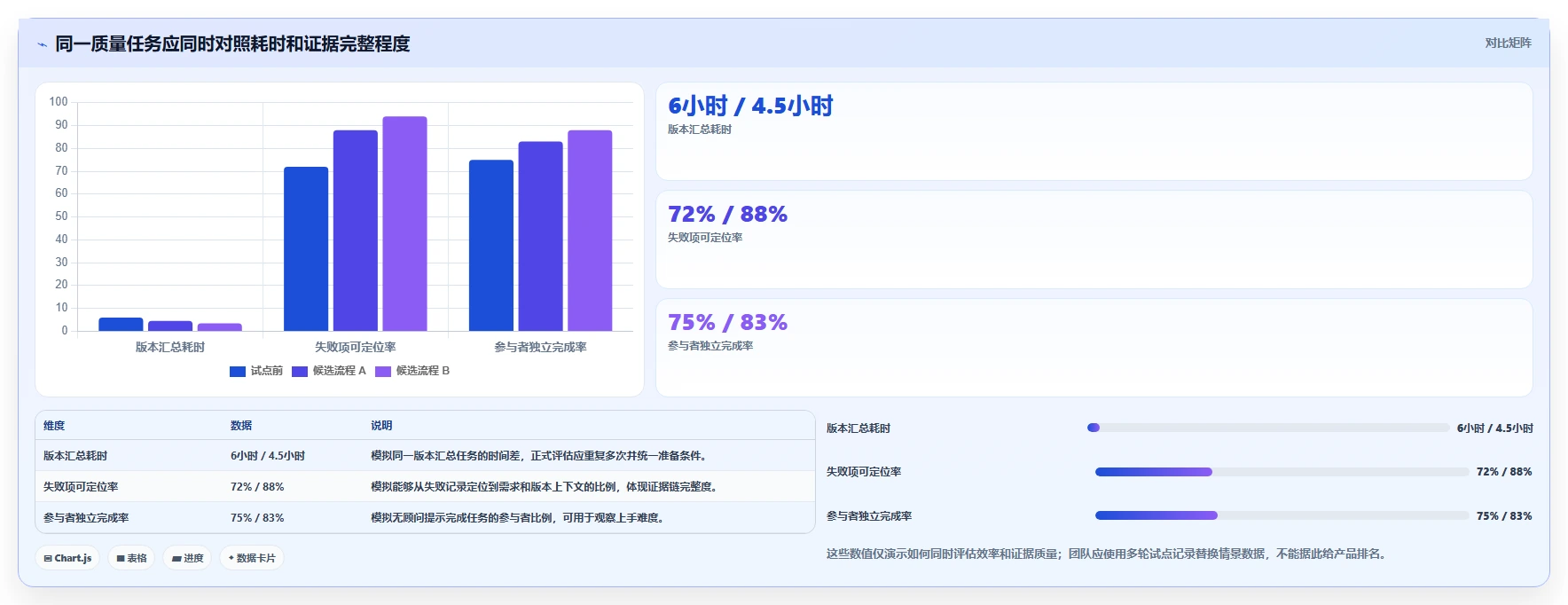Click the 失败项可定位率 progress bar
This screenshot has width=1568, height=605.
point(1282,472)
